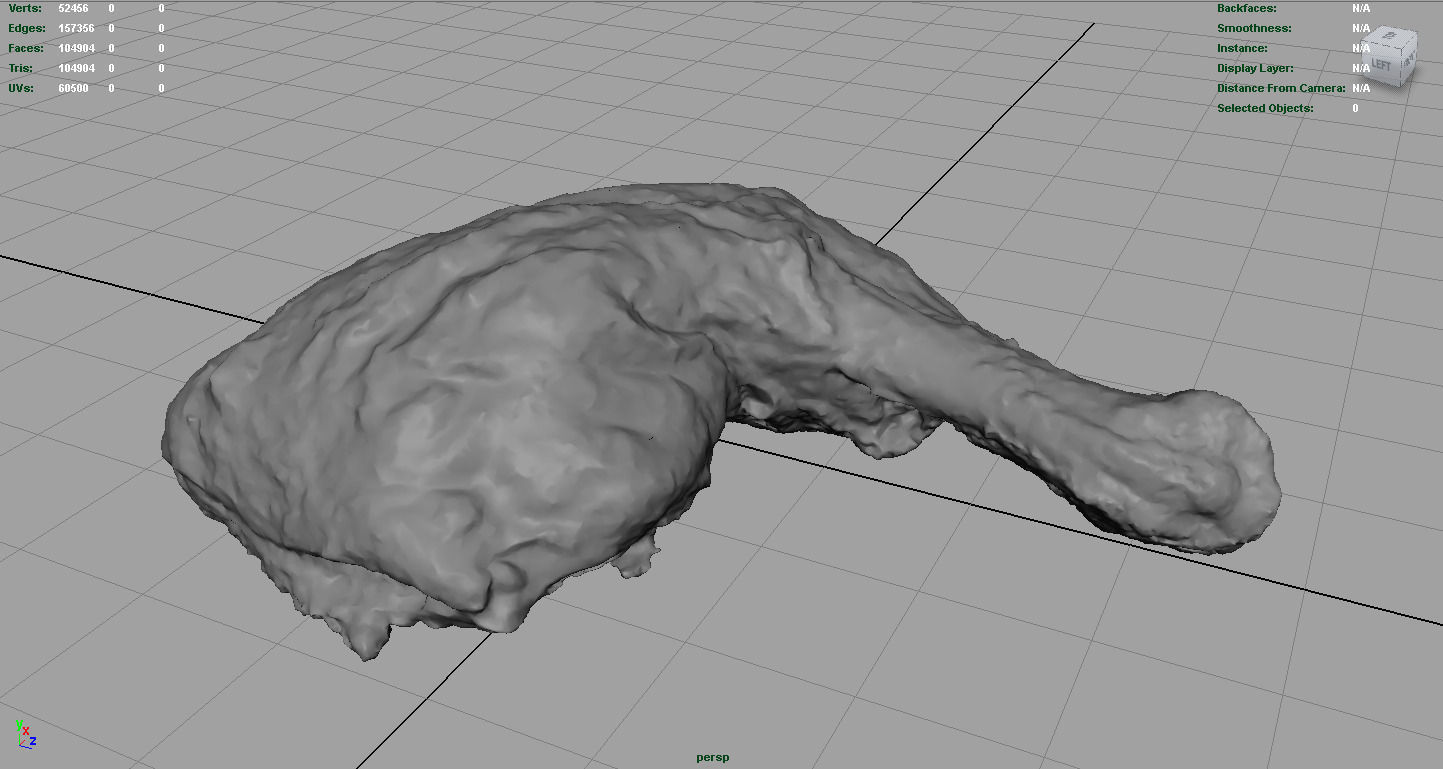Click the N/A value beside Backfaces
The width and height of the screenshot is (1443, 769).
pyautogui.click(x=1361, y=8)
